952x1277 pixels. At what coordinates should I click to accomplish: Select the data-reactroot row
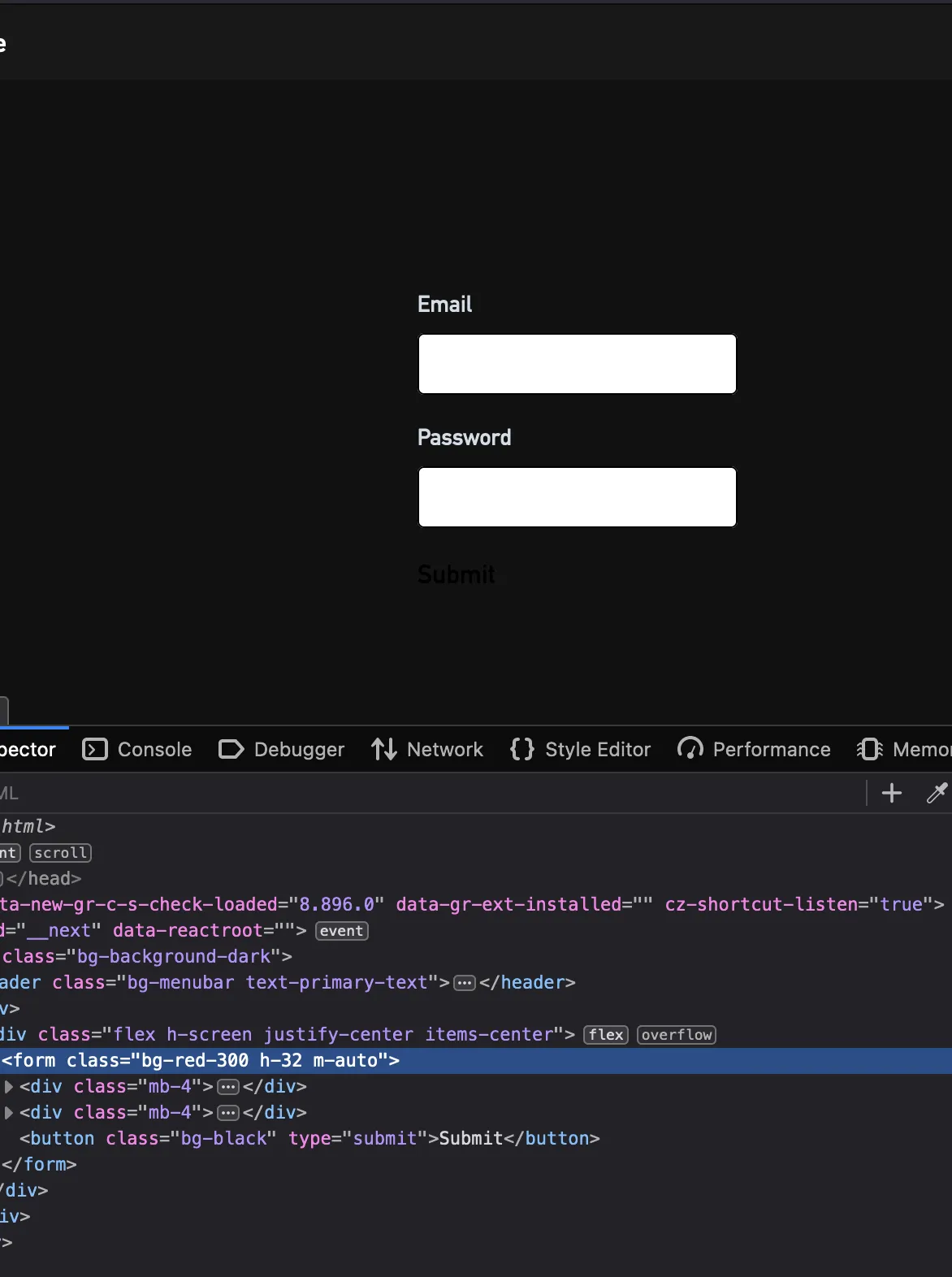coord(476,930)
